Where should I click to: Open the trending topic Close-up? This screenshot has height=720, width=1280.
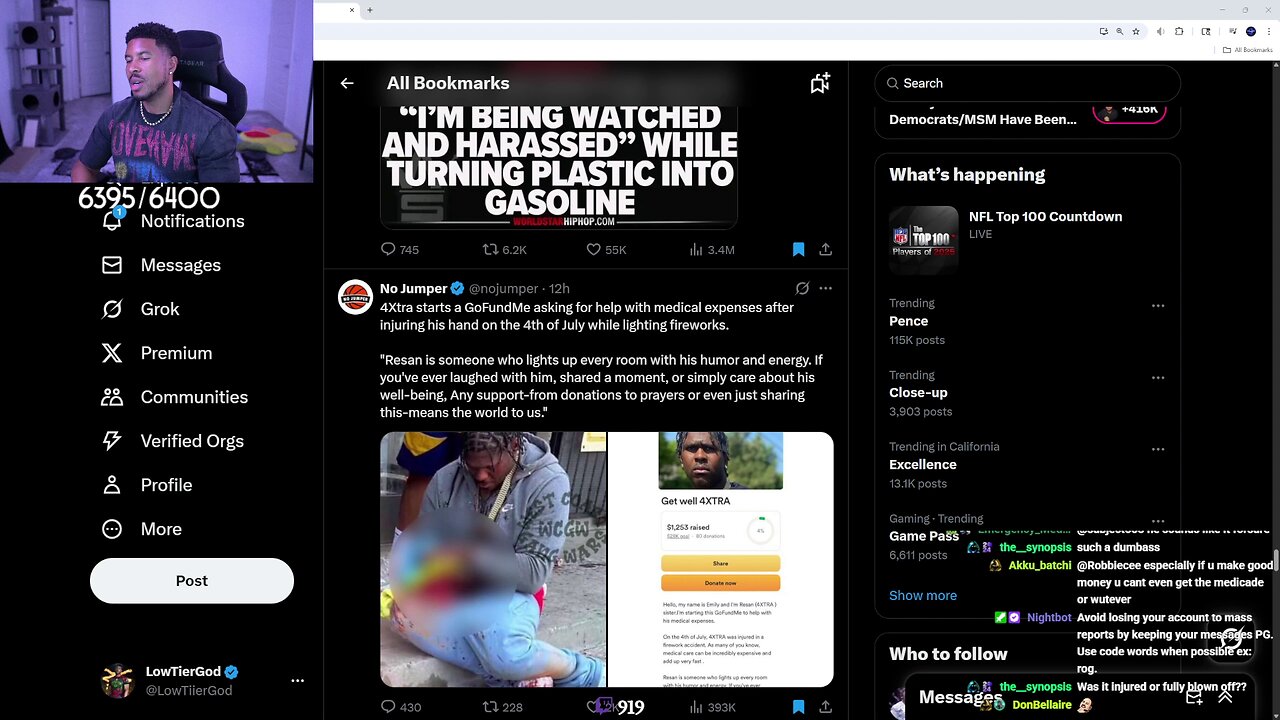[x=918, y=393]
